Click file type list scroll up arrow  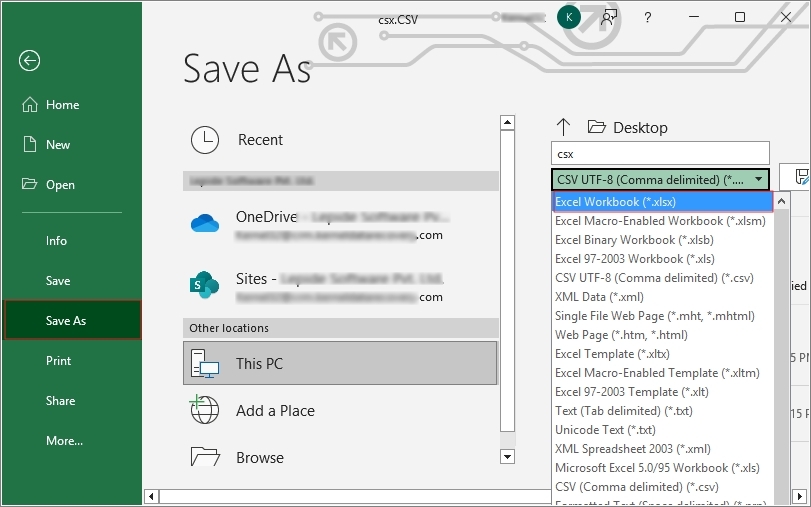point(782,201)
